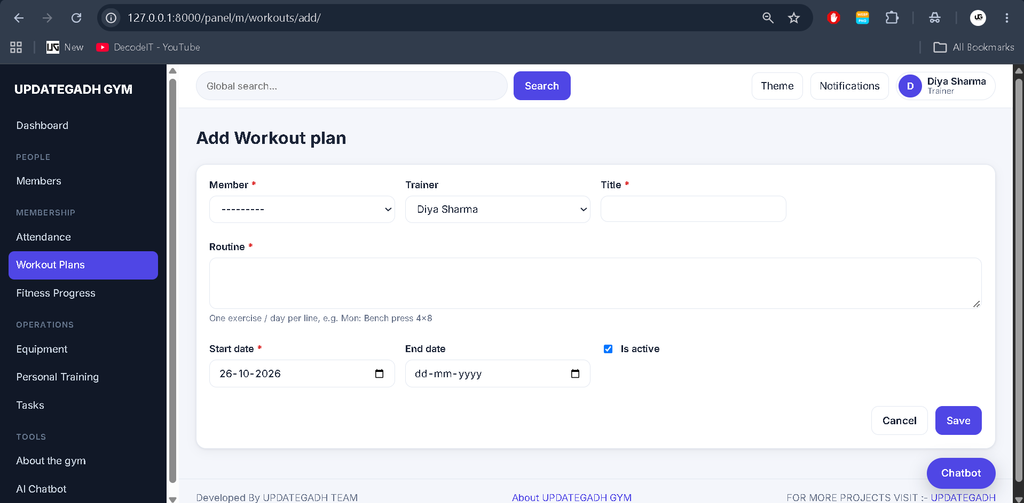Click the End date dd-mm-yyyy field

[498, 374]
